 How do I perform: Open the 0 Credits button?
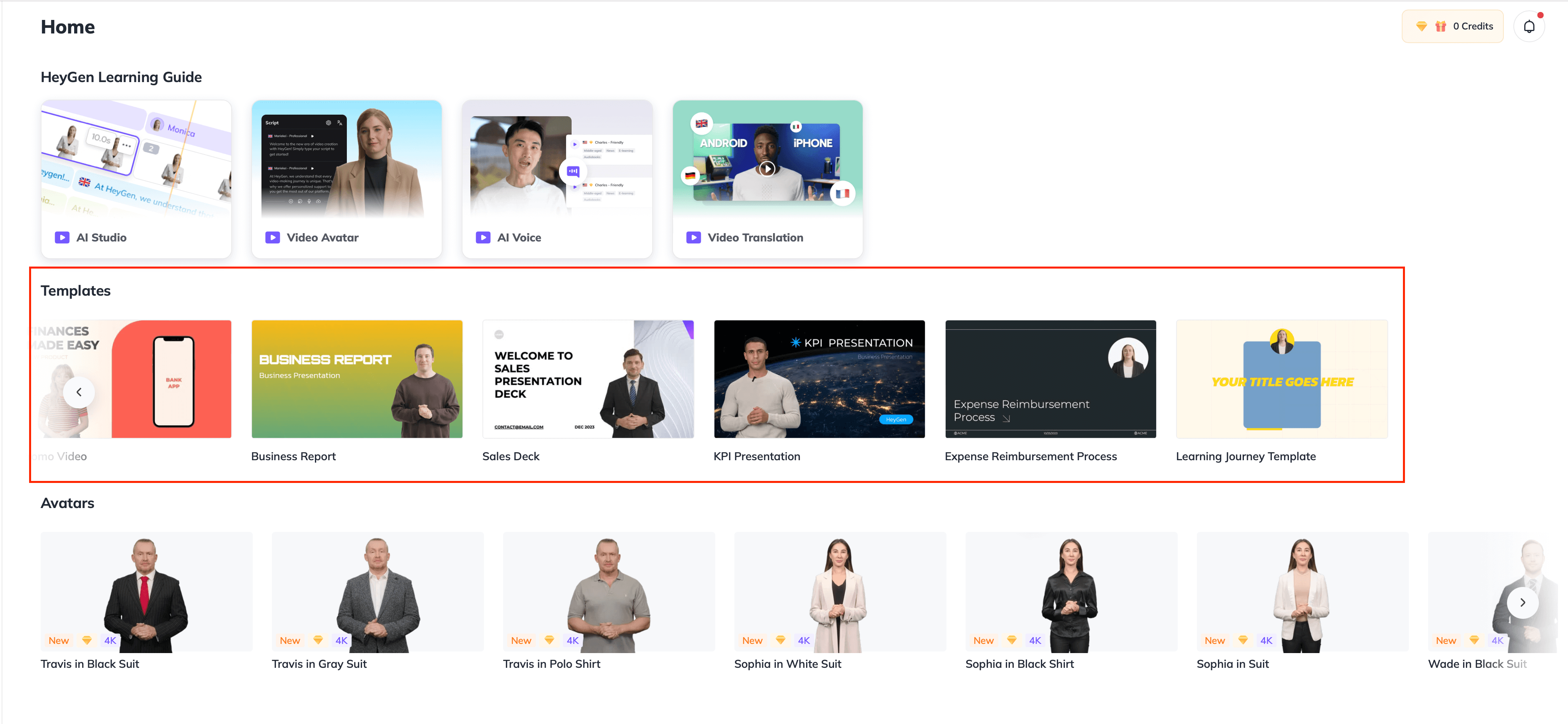(x=1452, y=26)
